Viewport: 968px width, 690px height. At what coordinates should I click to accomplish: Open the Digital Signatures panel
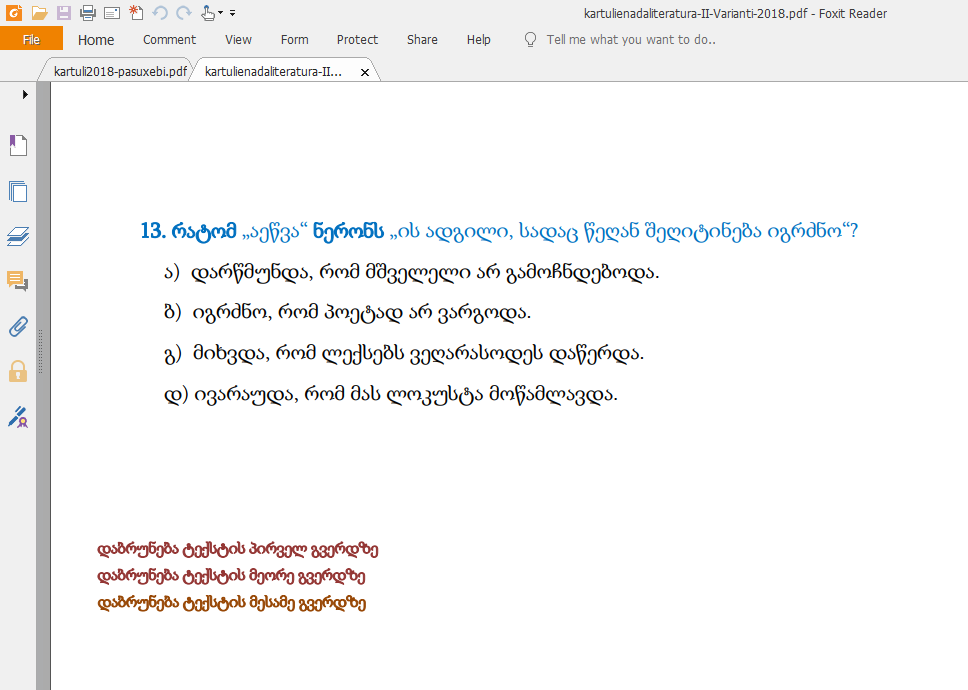pos(18,417)
